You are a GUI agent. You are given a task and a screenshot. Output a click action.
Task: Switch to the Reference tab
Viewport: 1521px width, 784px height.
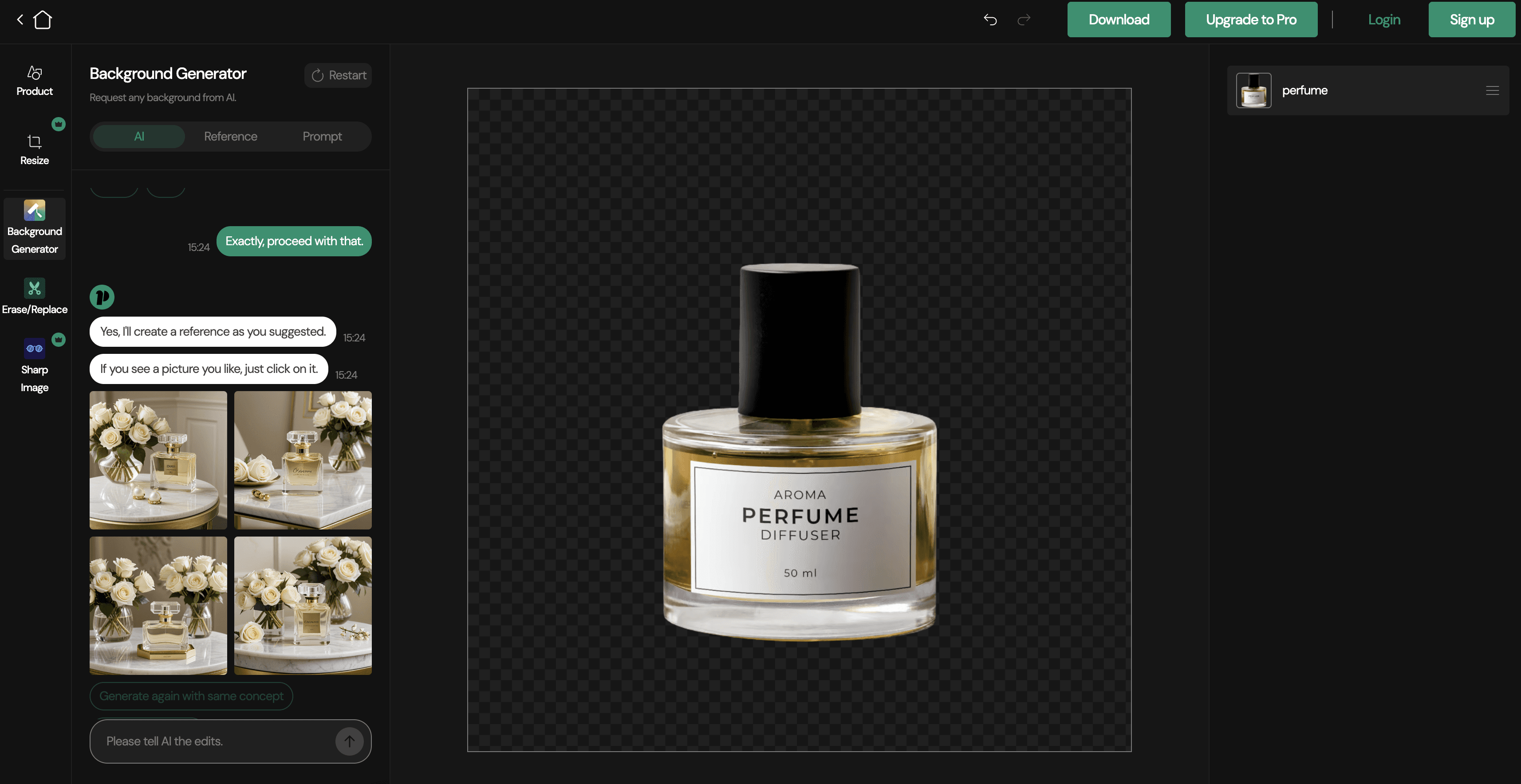230,136
